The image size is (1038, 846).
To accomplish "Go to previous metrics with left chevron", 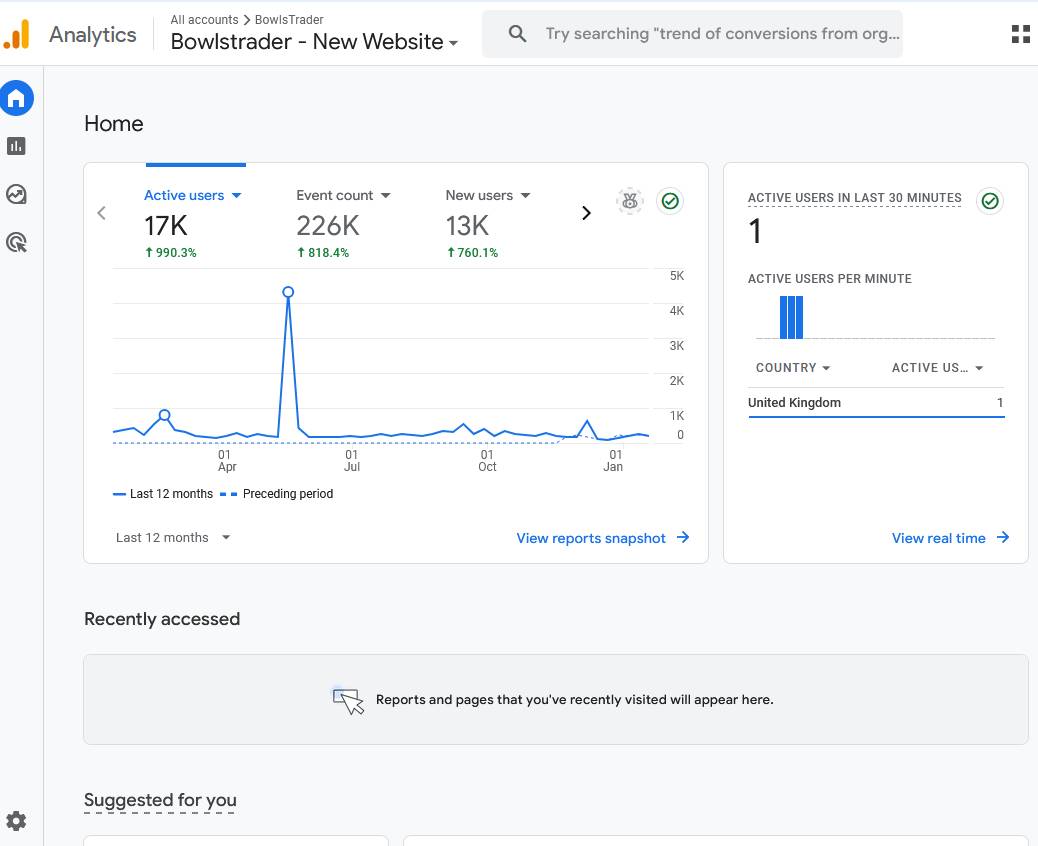I will 101,213.
